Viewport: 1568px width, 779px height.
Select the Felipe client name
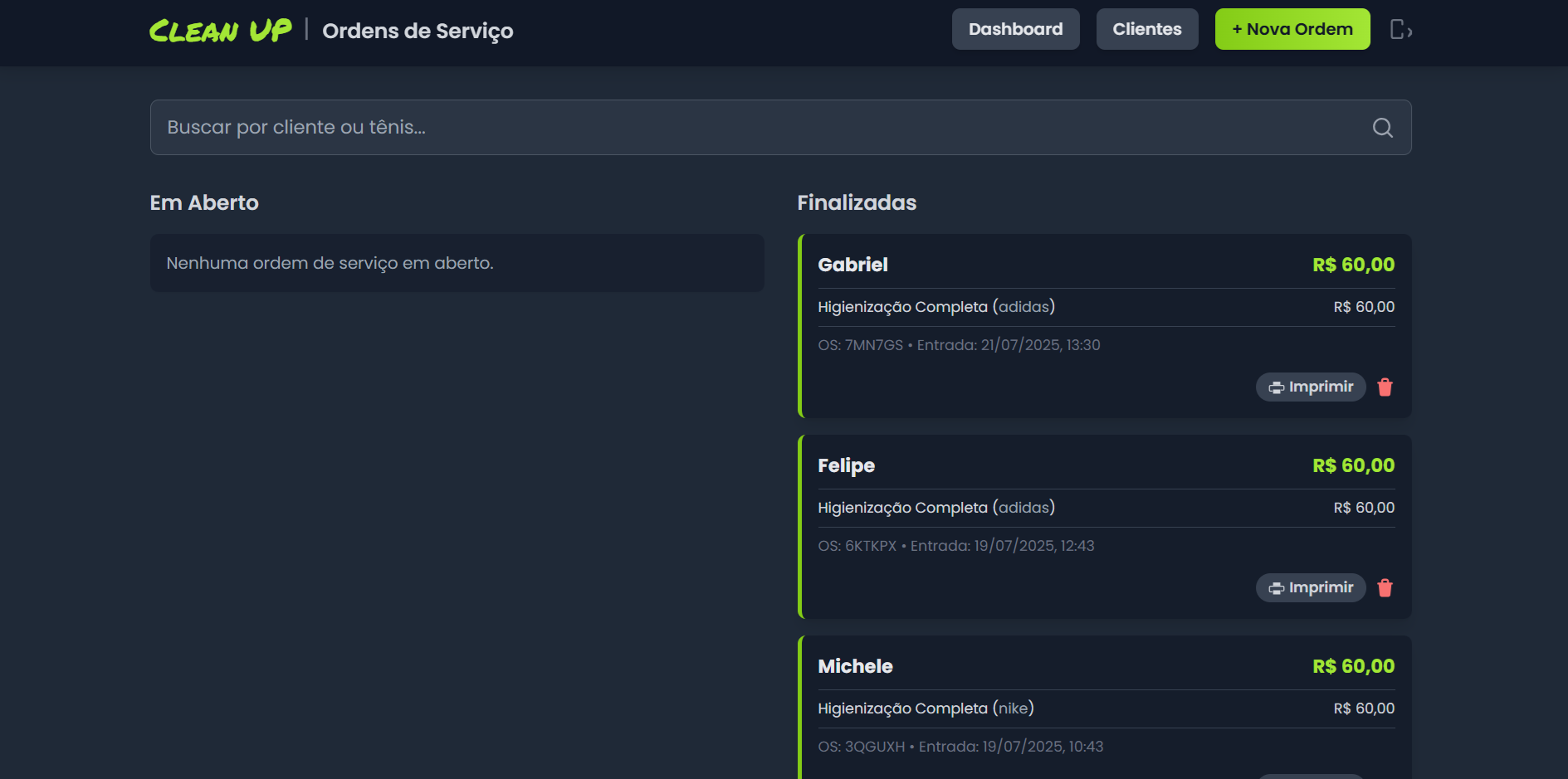(x=846, y=465)
